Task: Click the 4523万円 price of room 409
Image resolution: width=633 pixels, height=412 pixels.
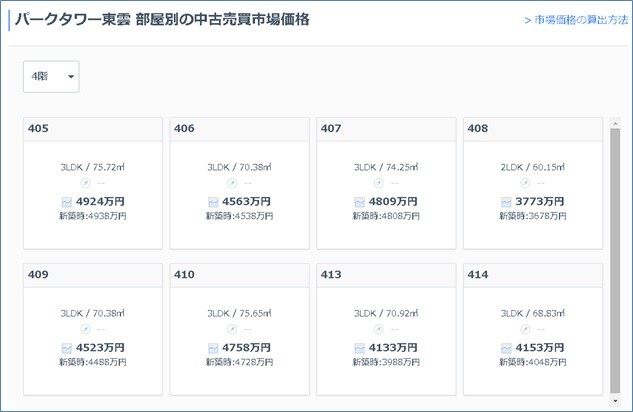Action: [100, 347]
